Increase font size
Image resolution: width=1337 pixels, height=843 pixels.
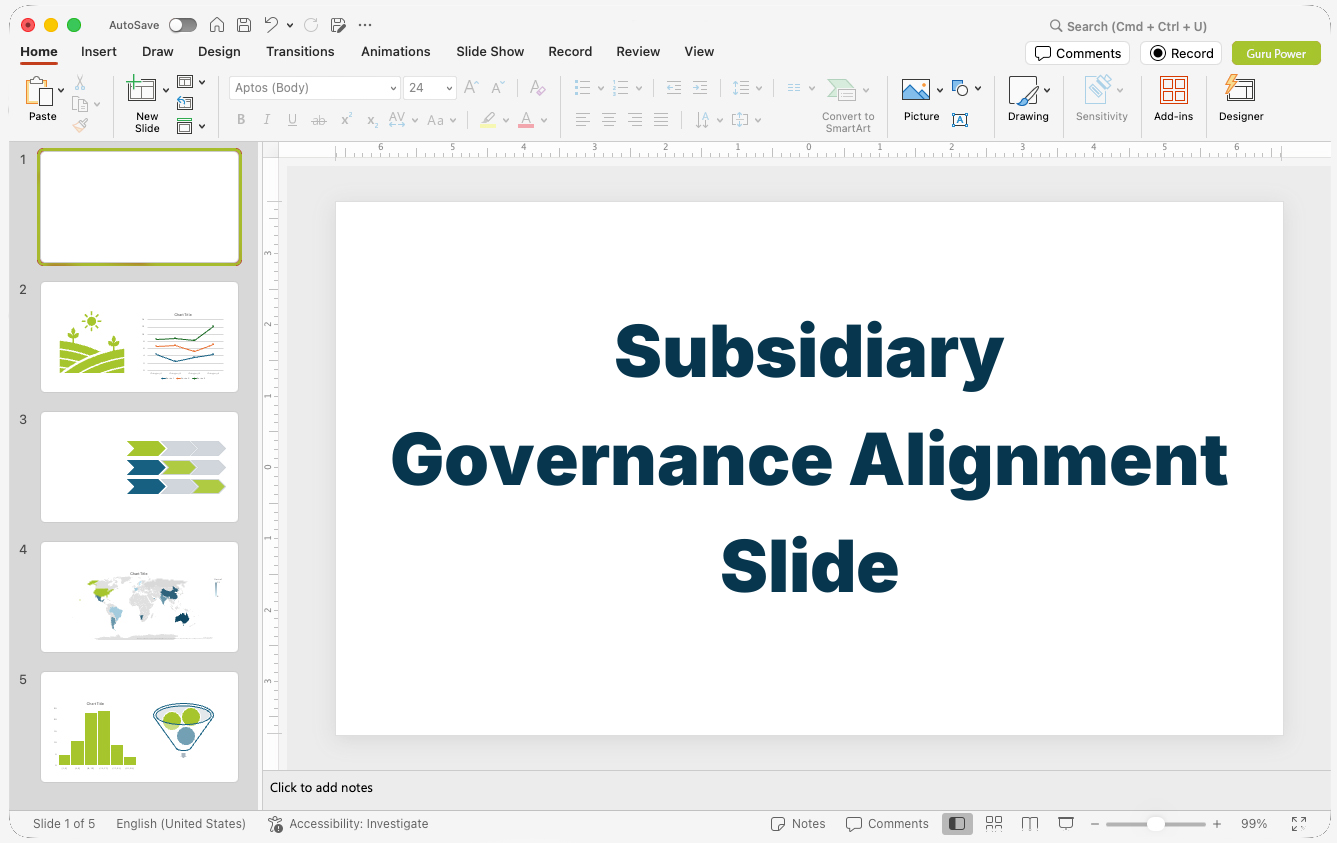pos(471,88)
